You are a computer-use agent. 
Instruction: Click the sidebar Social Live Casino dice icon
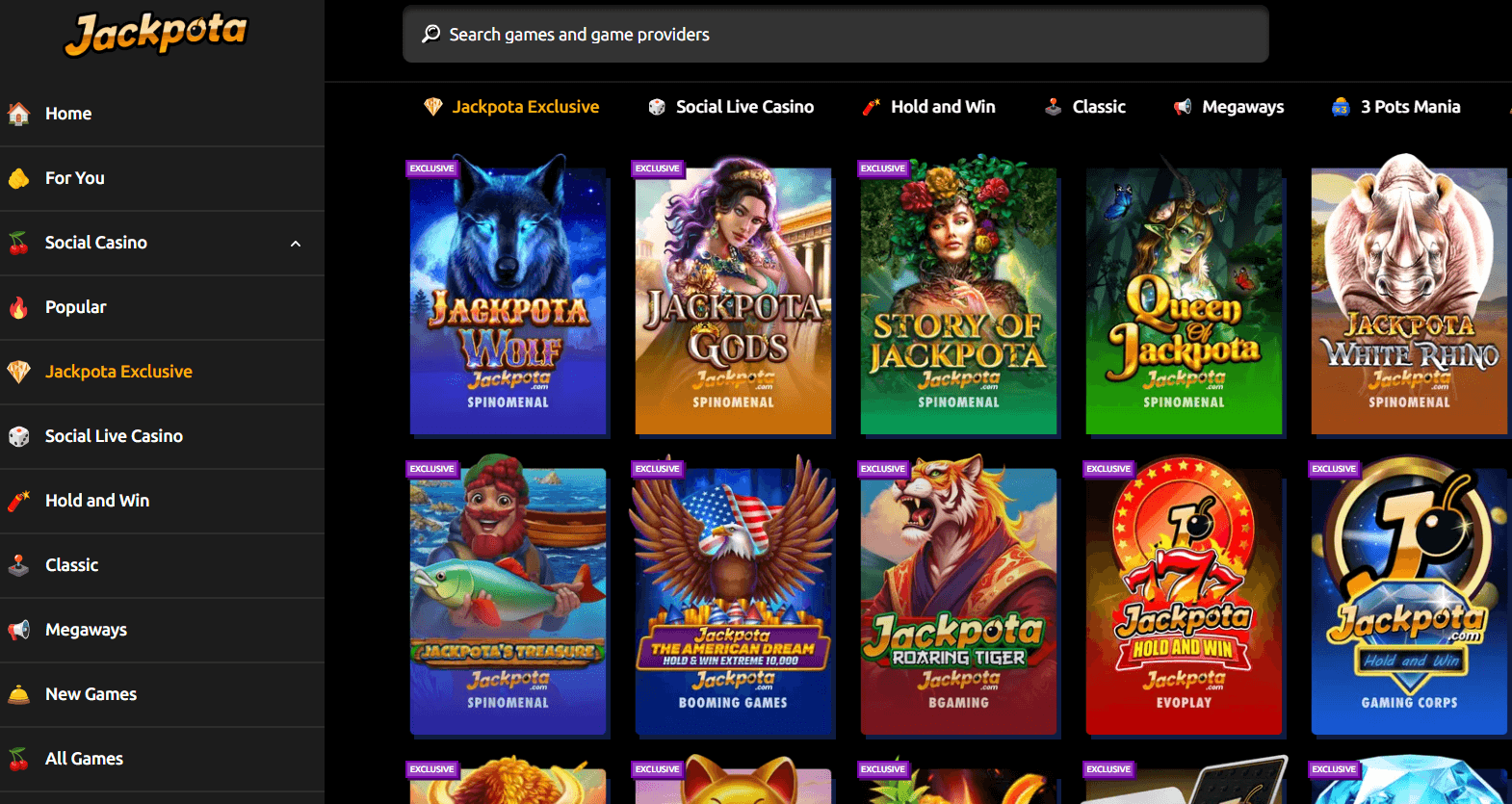(18, 436)
